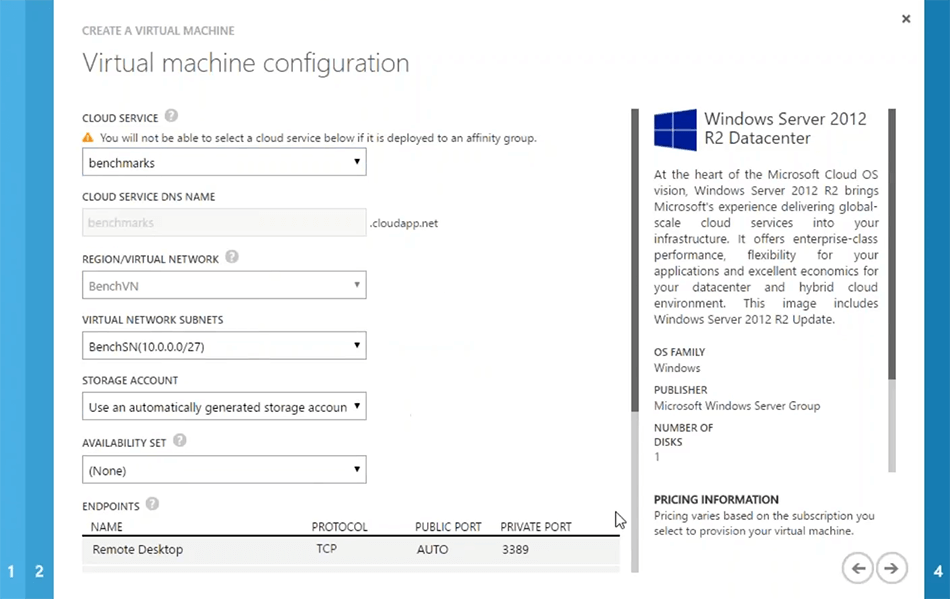The width and height of the screenshot is (950, 599).
Task: Click the help icon beside Region/Virtual Network
Action: [232, 257]
